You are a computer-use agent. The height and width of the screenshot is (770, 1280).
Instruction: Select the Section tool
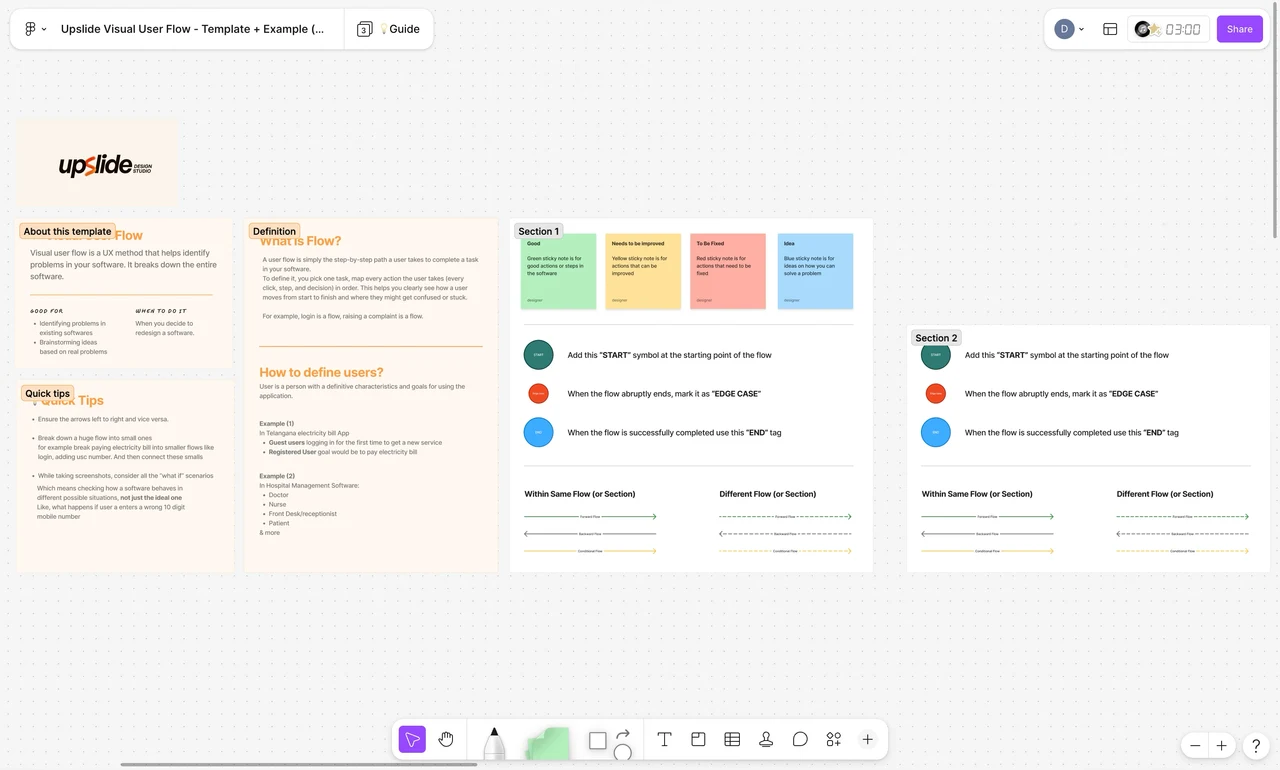click(x=698, y=739)
